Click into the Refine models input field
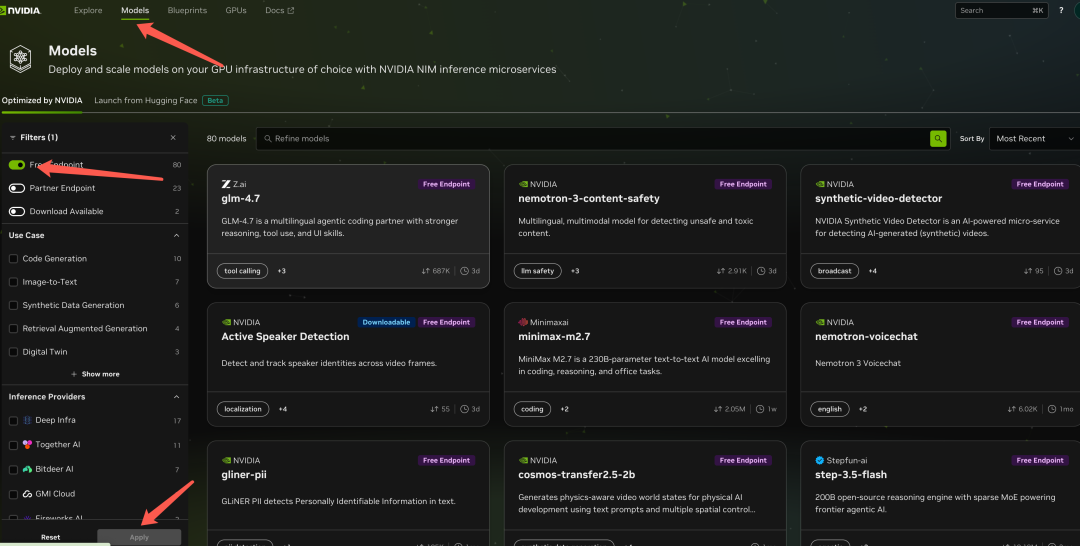1080x546 pixels. 601,138
